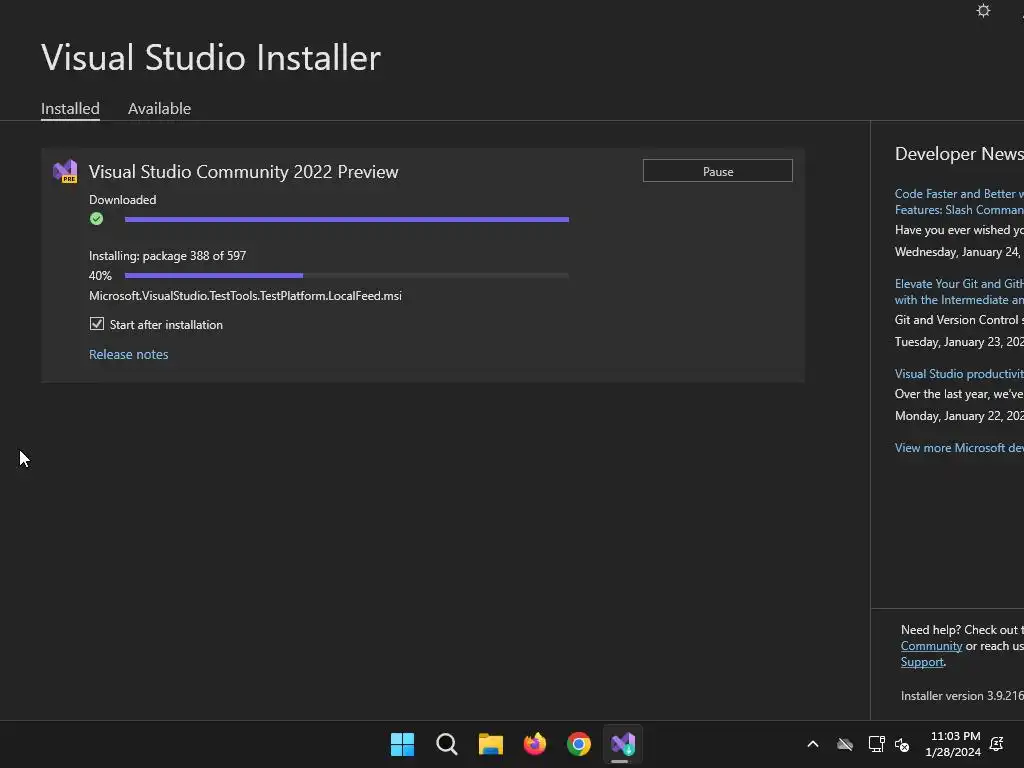Open Firefox from the taskbar
Viewport: 1024px width, 768px height.
point(535,744)
